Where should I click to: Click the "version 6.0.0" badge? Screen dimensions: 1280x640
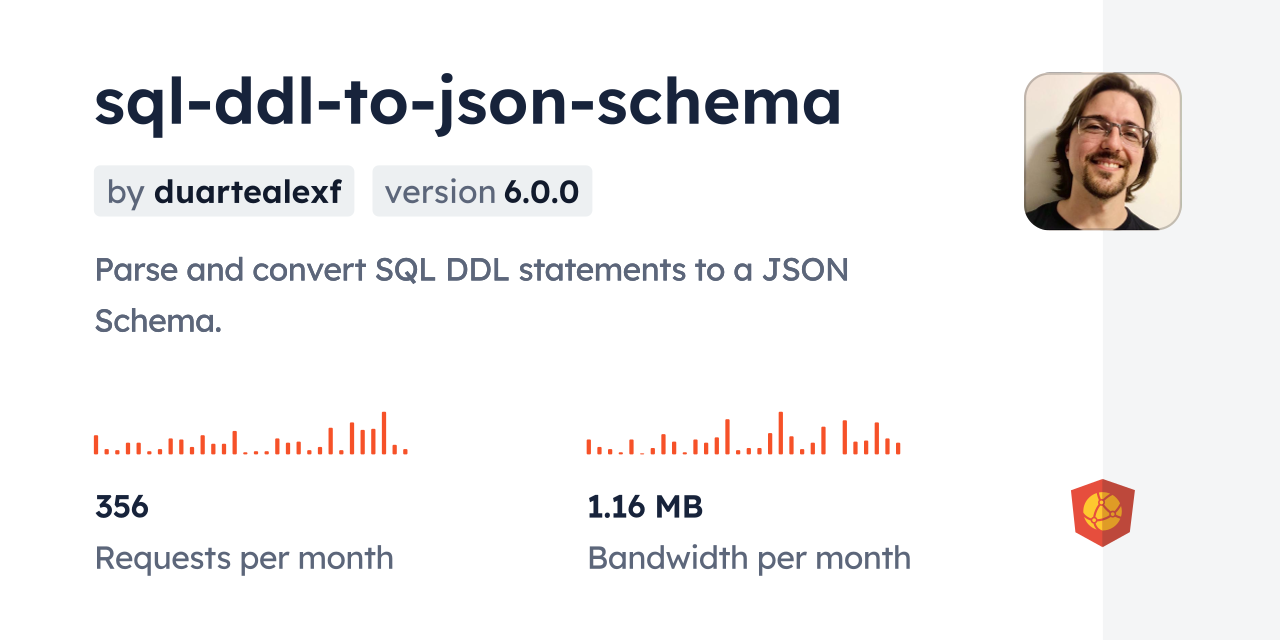pyautogui.click(x=482, y=192)
